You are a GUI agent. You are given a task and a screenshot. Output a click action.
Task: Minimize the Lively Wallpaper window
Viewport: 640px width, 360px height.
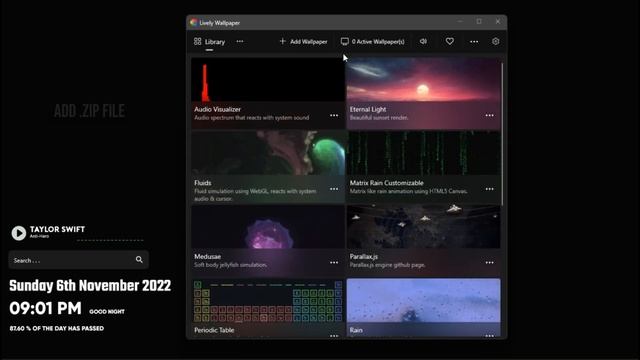click(x=460, y=22)
